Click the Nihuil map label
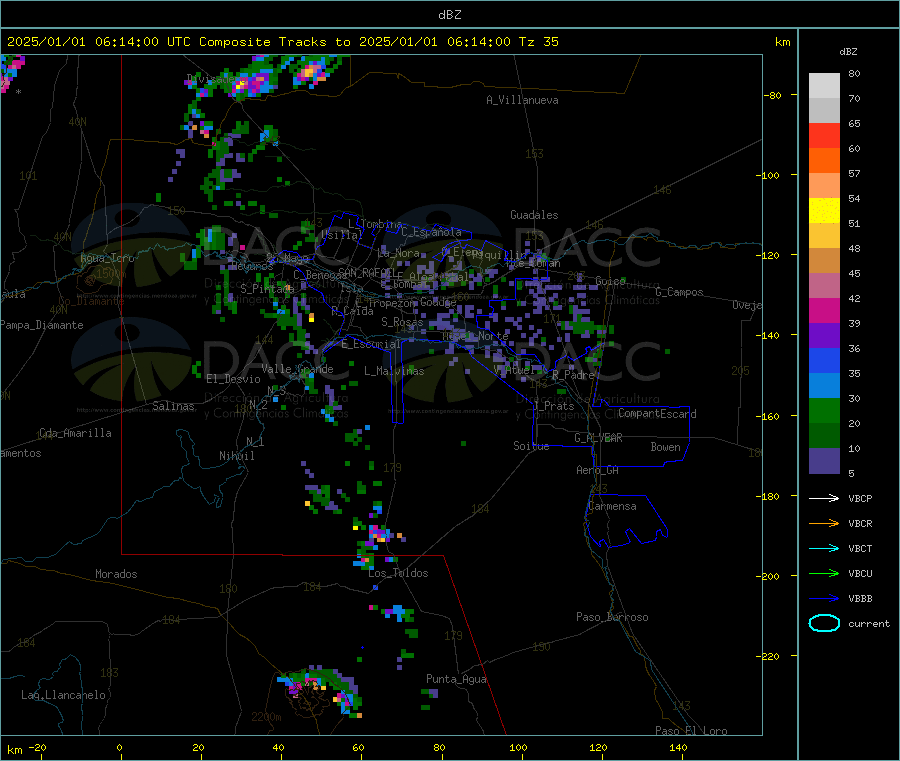900x761 pixels. click(x=236, y=456)
